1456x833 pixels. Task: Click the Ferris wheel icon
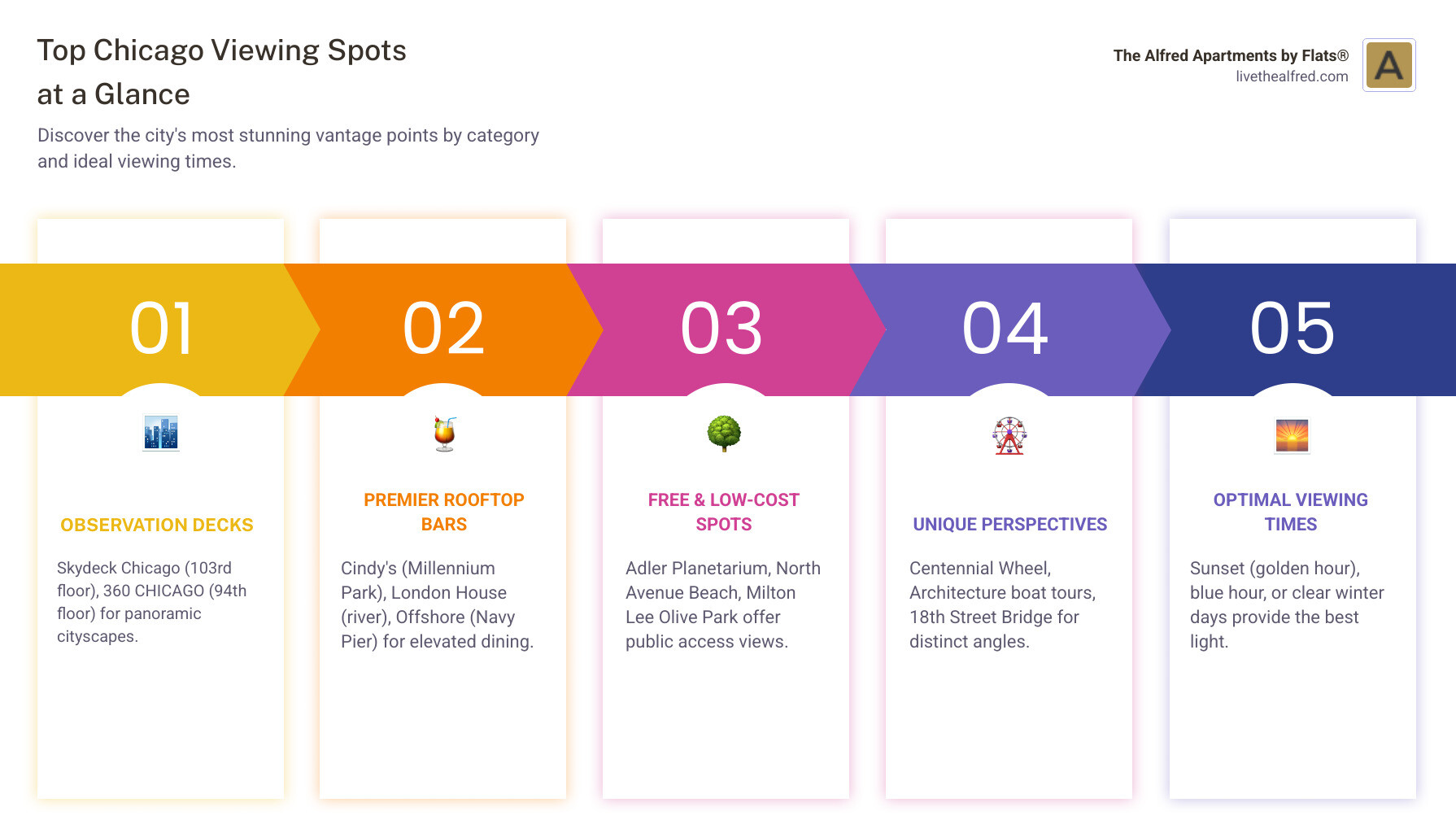[x=1009, y=435]
